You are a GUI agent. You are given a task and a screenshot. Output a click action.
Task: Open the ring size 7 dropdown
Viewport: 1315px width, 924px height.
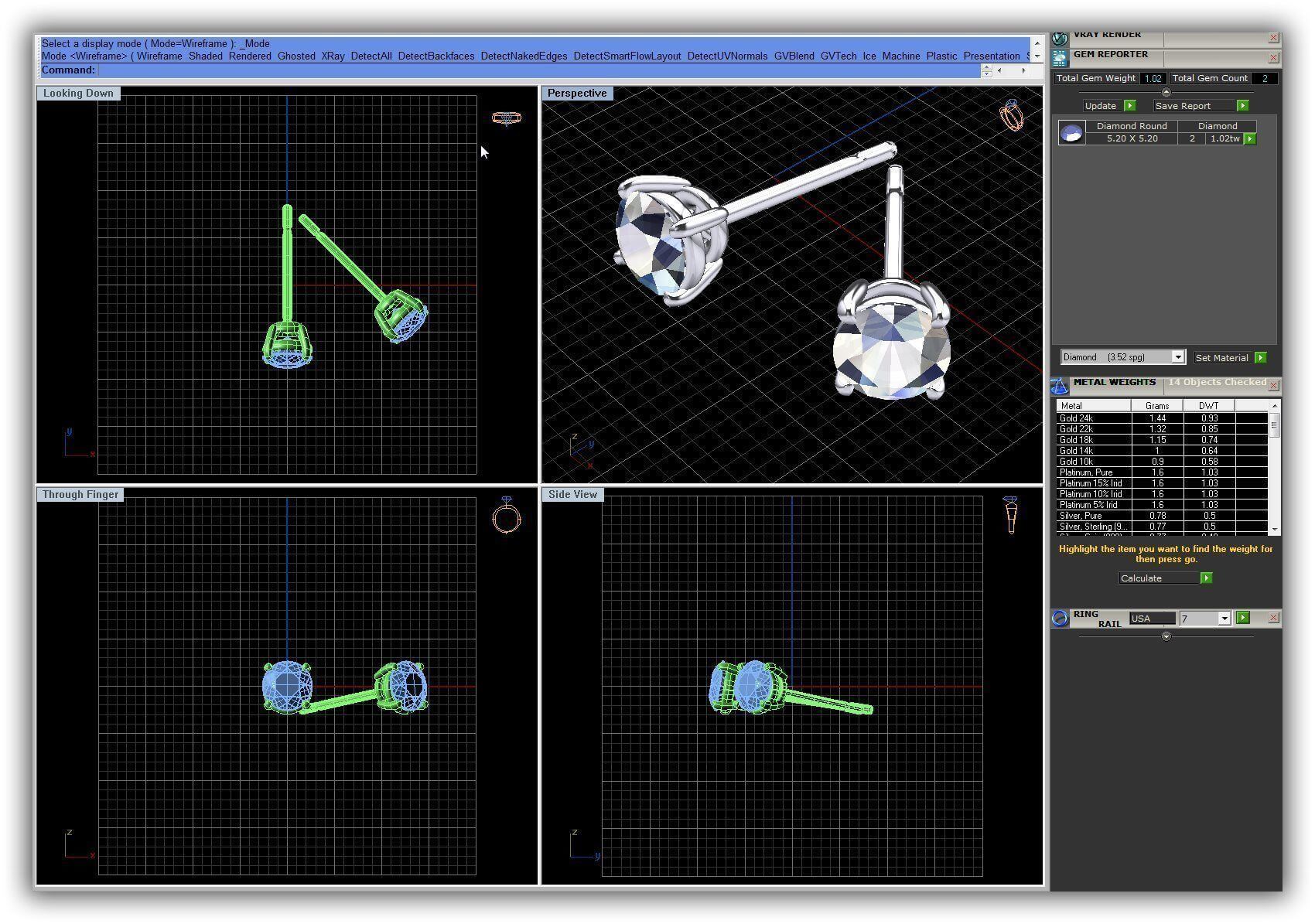1224,619
